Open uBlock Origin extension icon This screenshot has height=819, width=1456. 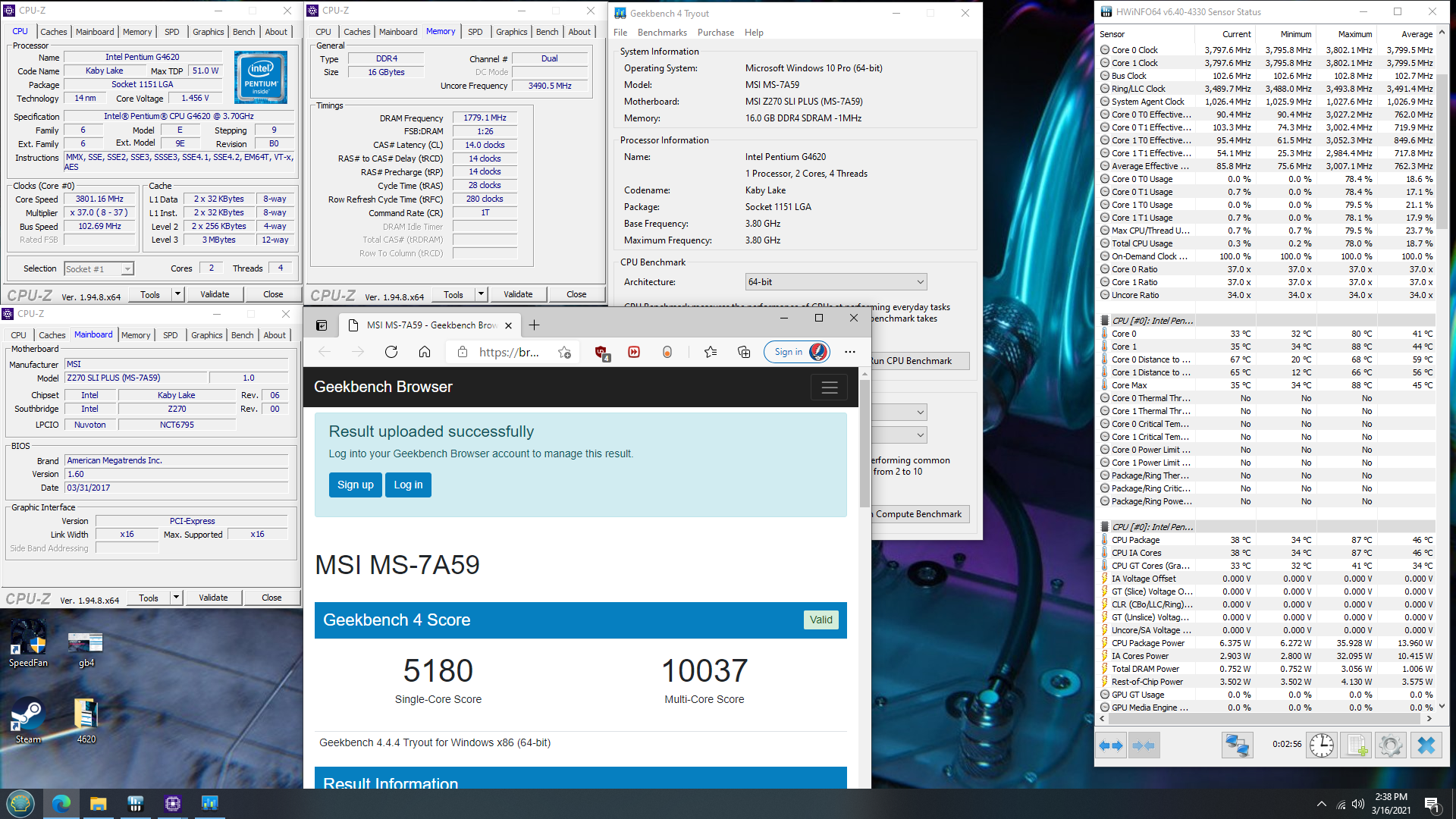point(601,353)
